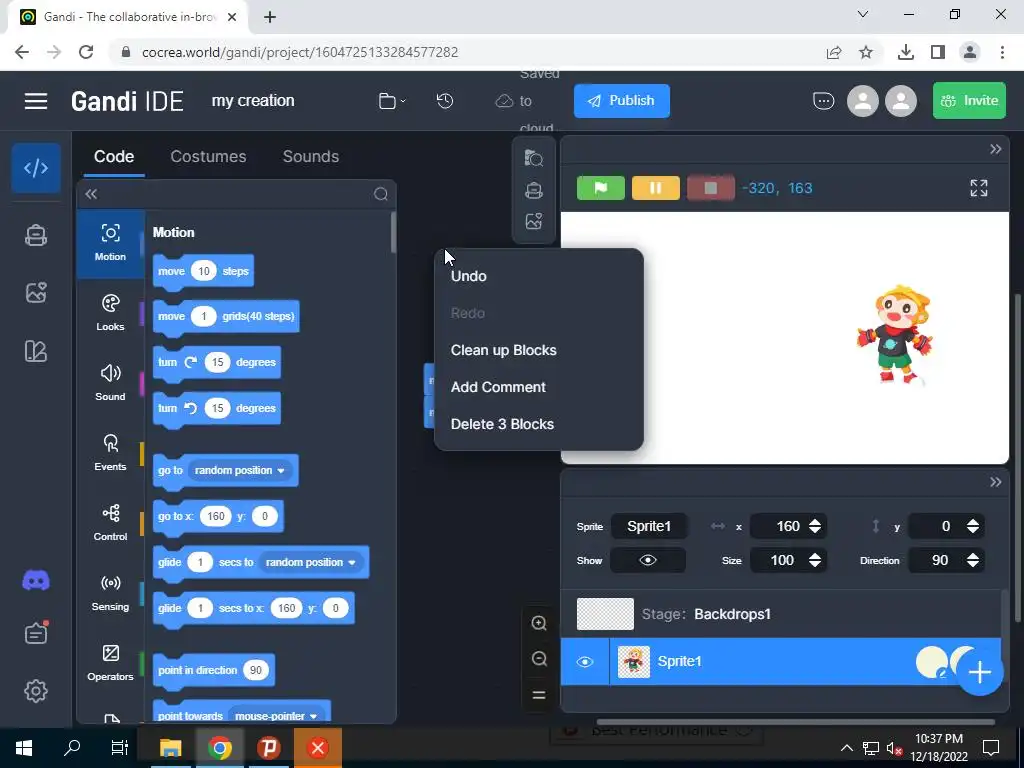The image size is (1024, 768).
Task: Click the second collaborator avatar
Action: click(x=901, y=101)
